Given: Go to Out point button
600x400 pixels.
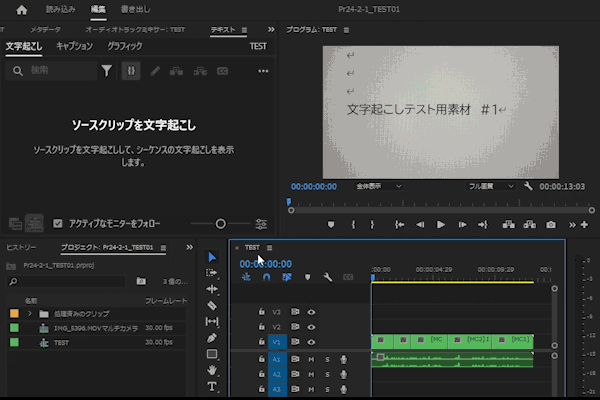Looking at the screenshot, I should pyautogui.click(x=483, y=225).
